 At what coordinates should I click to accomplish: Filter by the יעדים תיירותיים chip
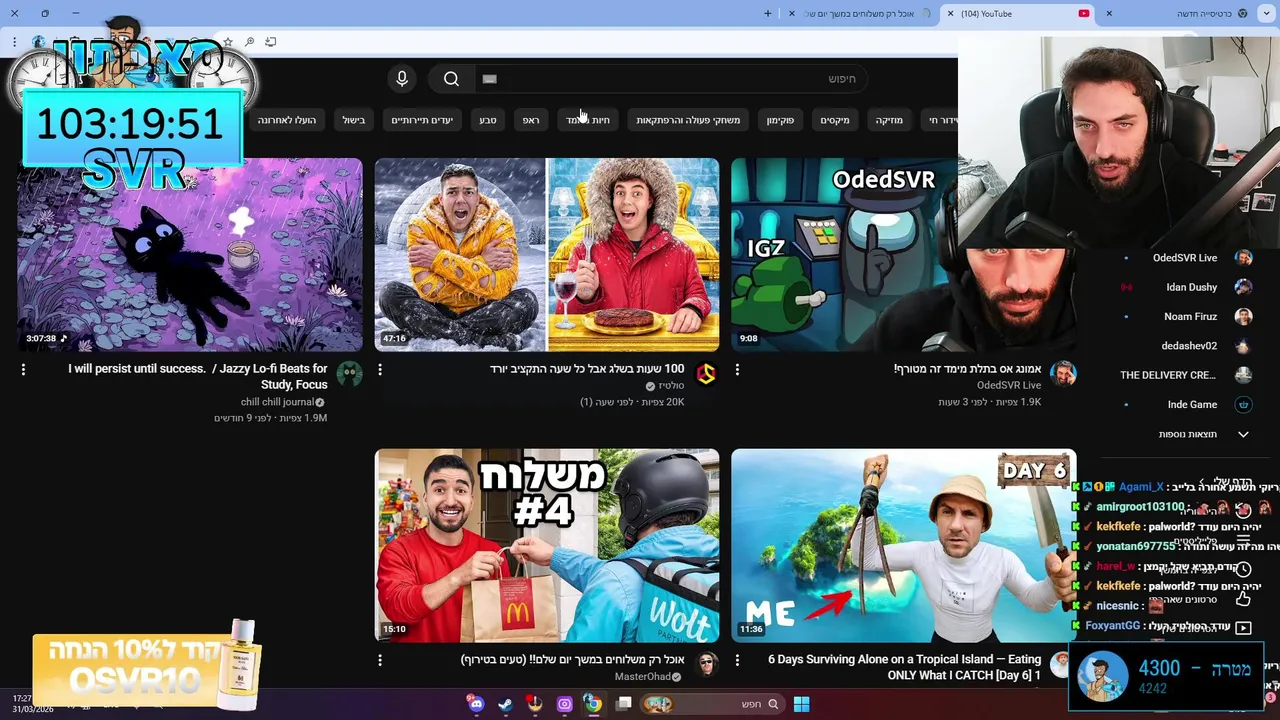pyautogui.click(x=422, y=120)
